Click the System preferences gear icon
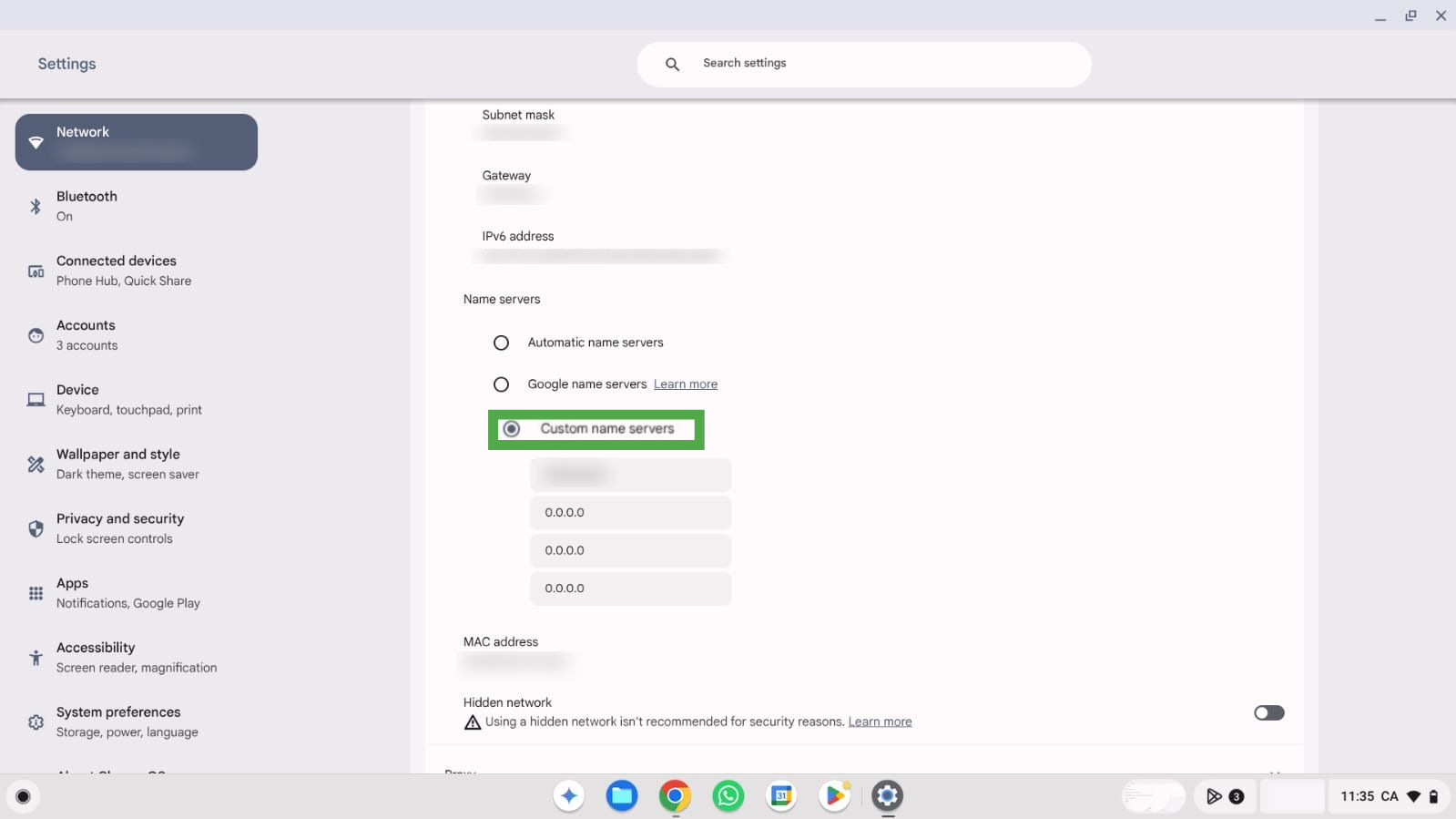The width and height of the screenshot is (1456, 819). pos(36,722)
